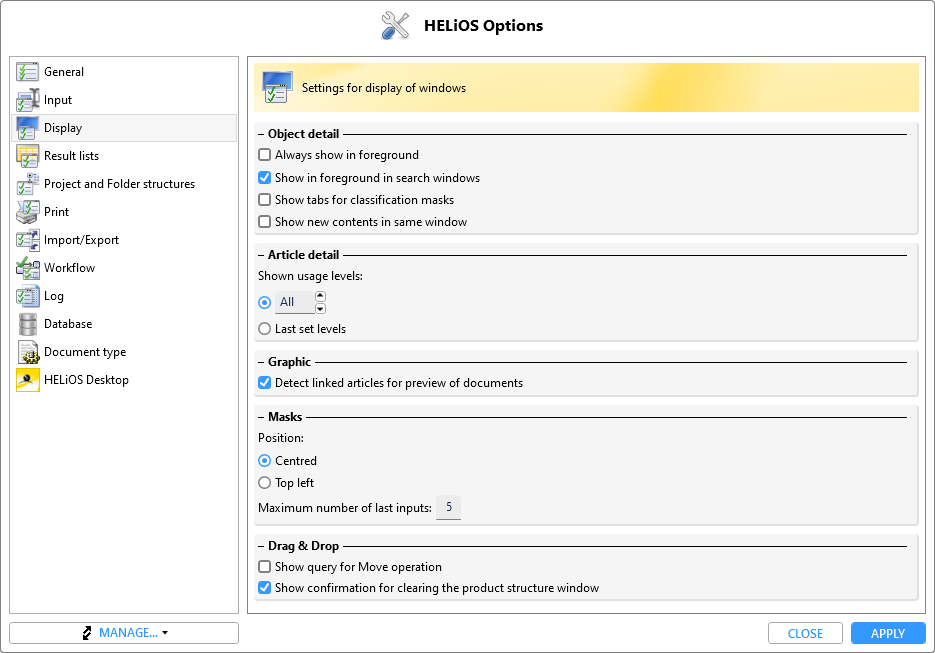Click the Input category icon
Screen dimensions: 935x653
[28, 100]
